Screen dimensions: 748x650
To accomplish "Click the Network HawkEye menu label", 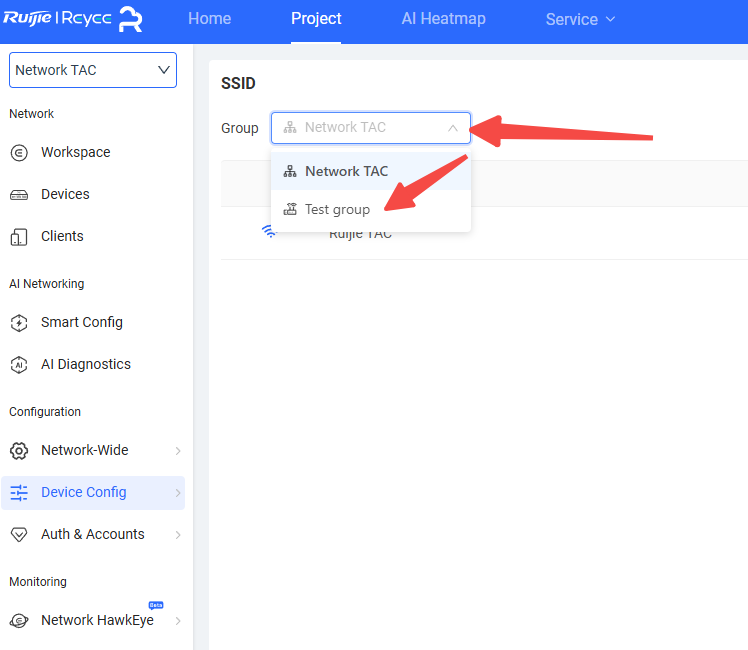I will (x=97, y=620).
